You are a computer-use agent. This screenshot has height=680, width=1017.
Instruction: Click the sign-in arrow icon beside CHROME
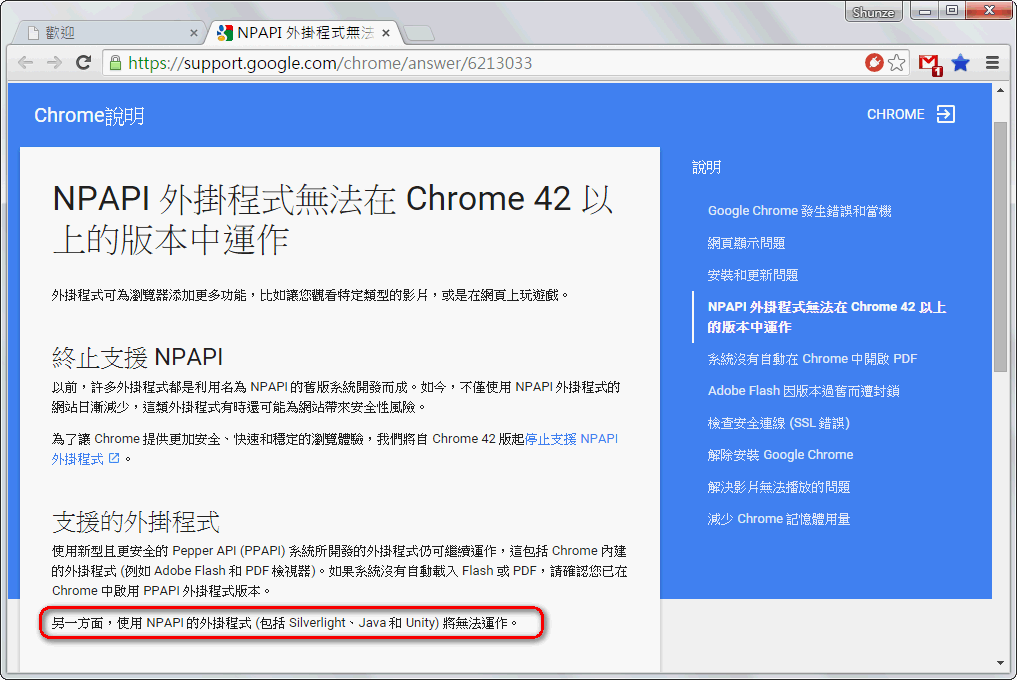(946, 114)
